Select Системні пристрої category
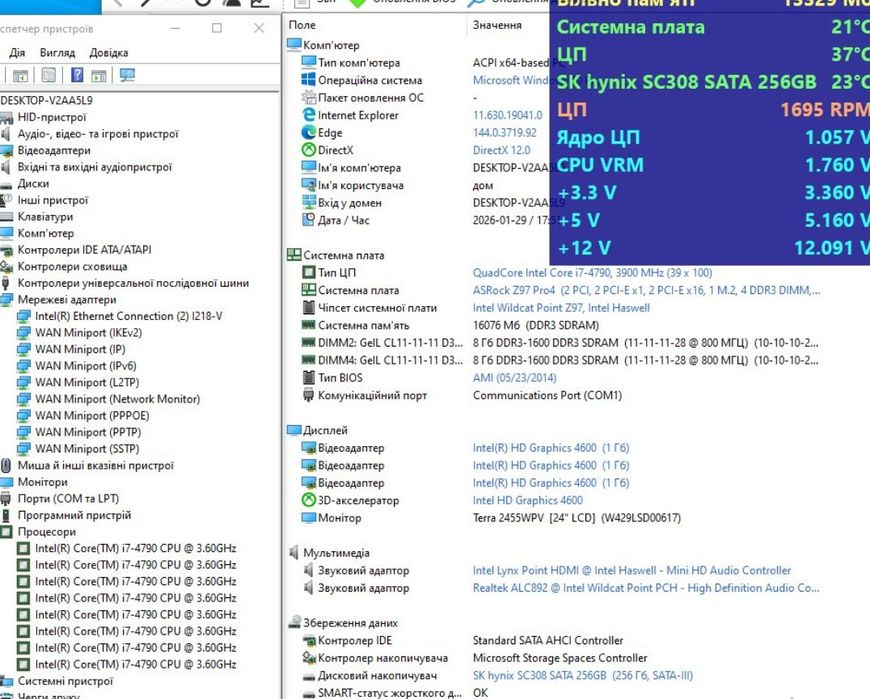This screenshot has height=699, width=870. (x=65, y=681)
